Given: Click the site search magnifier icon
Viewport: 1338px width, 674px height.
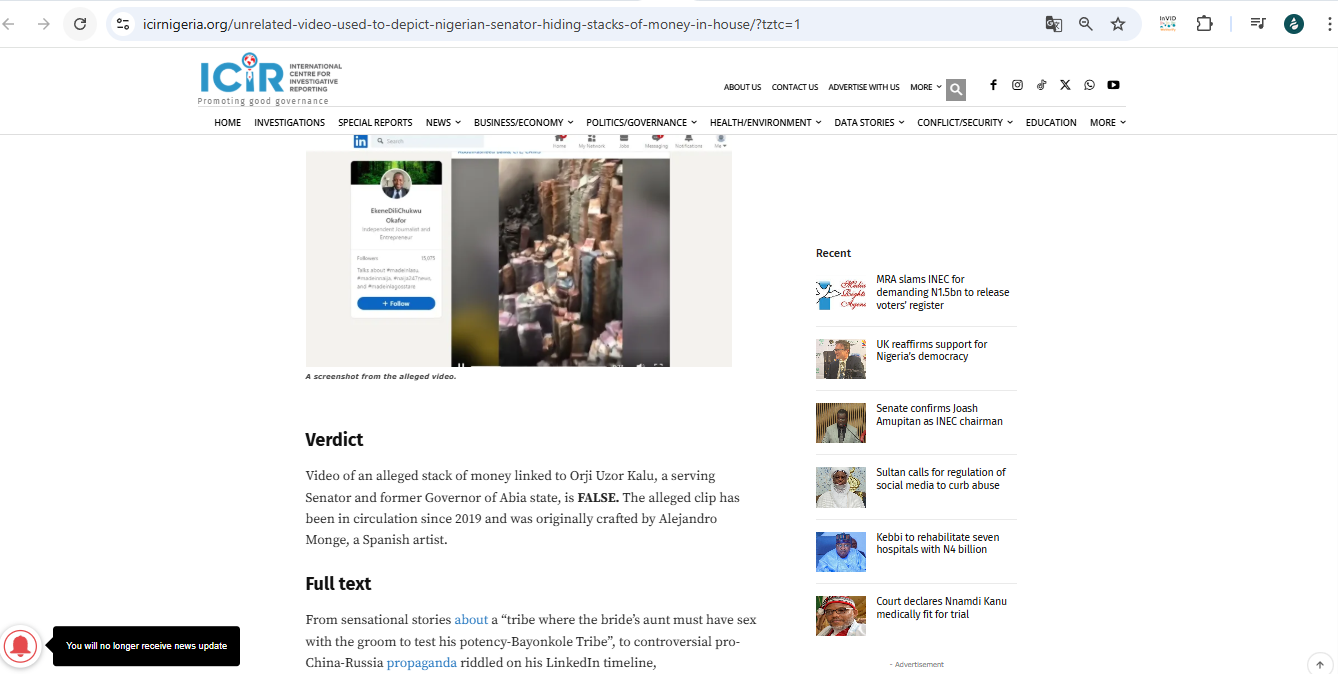Looking at the screenshot, I should [x=956, y=90].
